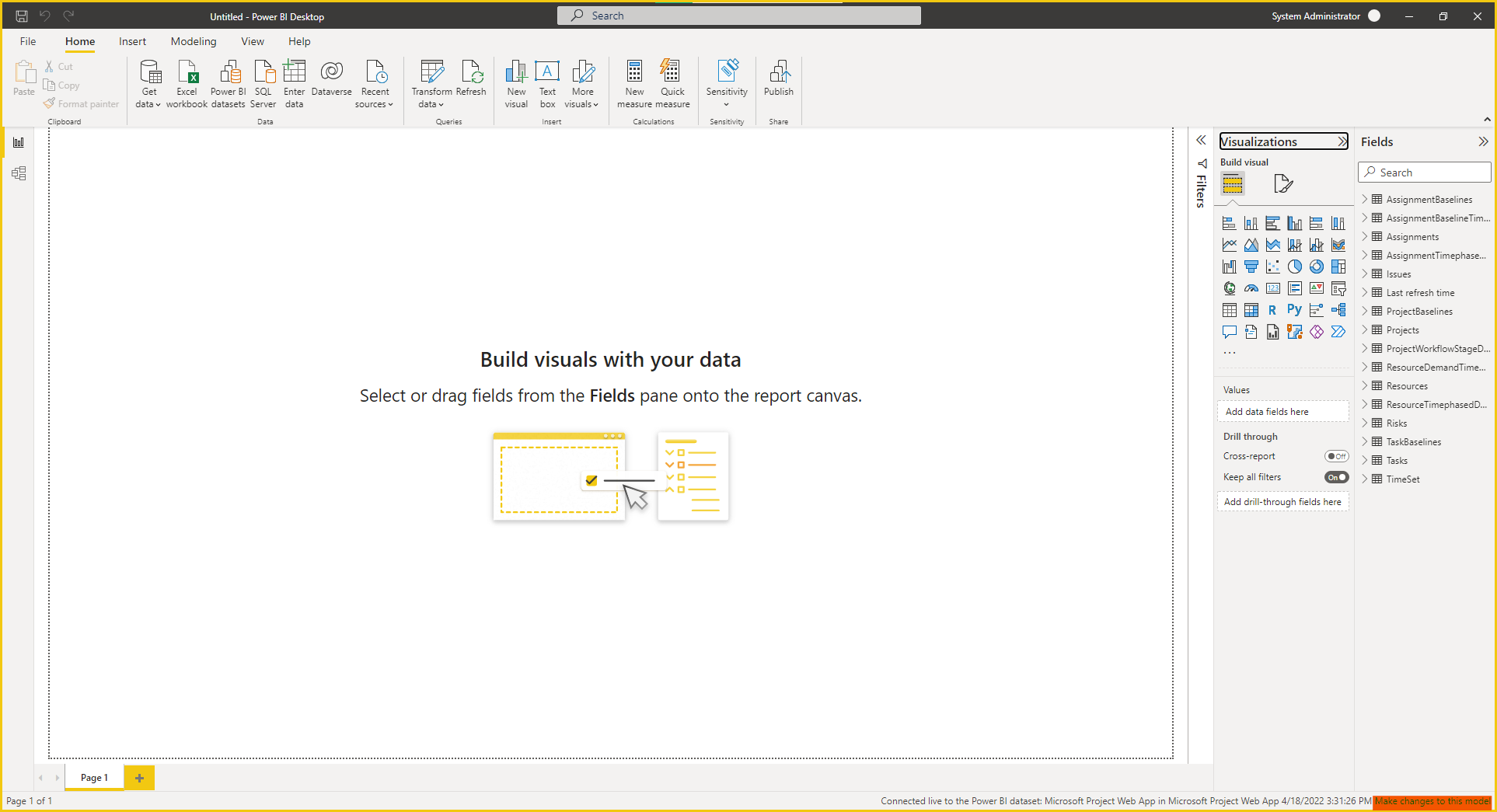This screenshot has height=812, width=1497.
Task: Click the Add data fields here well
Action: pos(1282,412)
